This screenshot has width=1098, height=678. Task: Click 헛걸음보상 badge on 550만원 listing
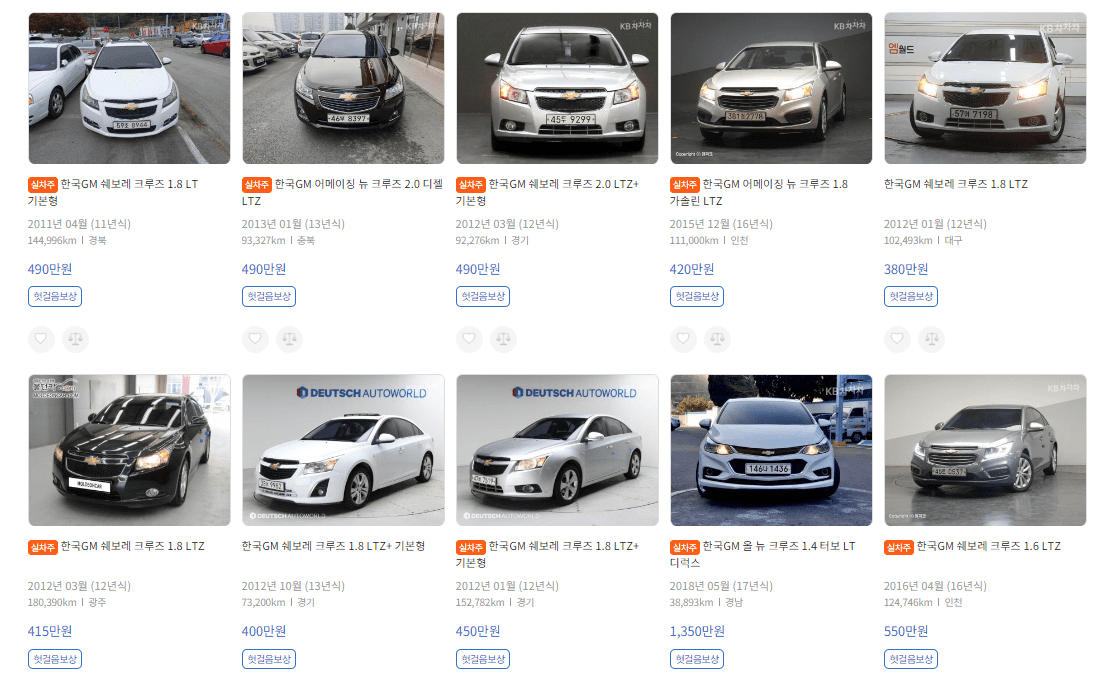pyautogui.click(x=911, y=659)
